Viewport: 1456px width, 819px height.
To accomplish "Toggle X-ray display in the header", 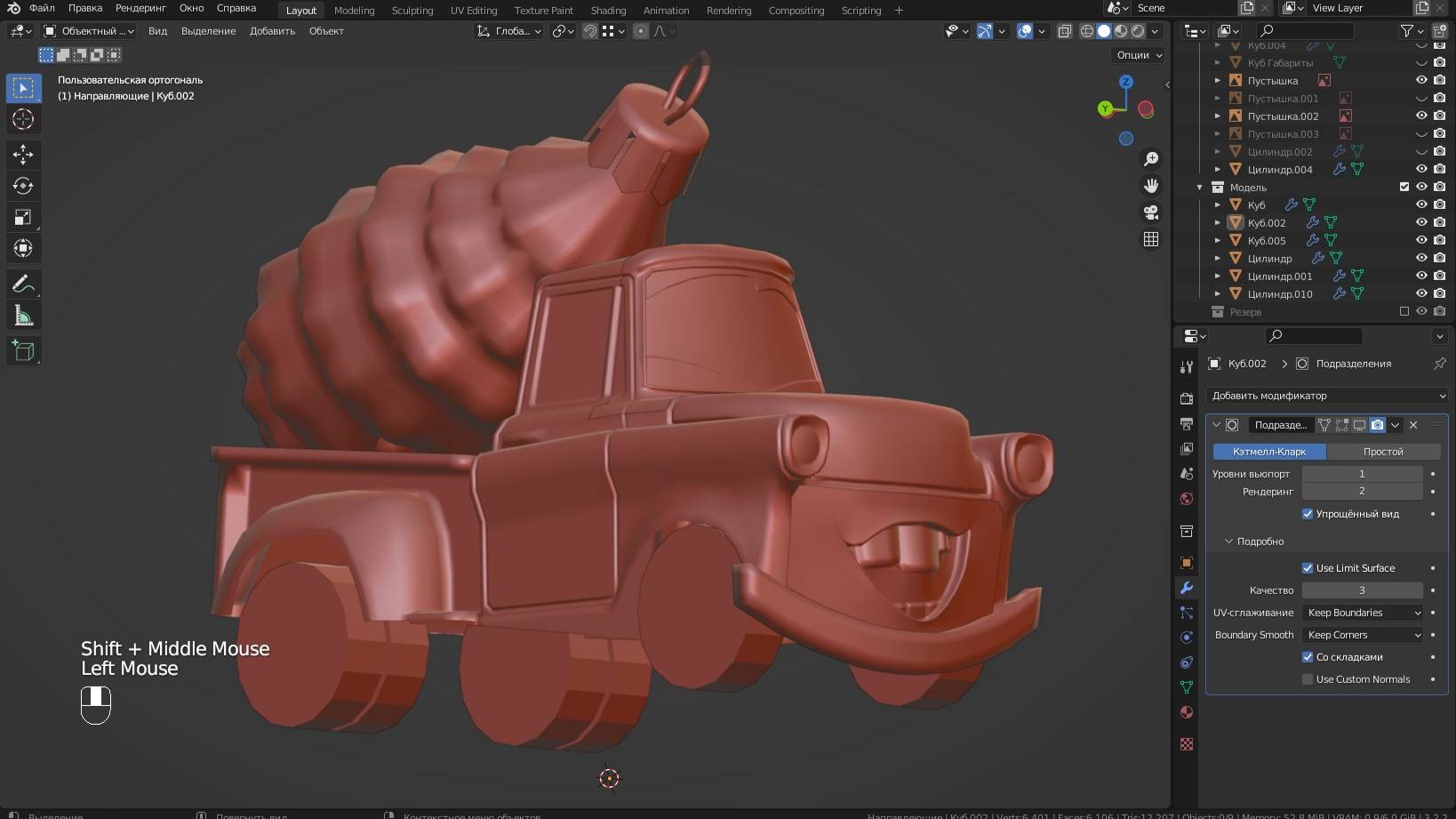I will click(x=1064, y=31).
